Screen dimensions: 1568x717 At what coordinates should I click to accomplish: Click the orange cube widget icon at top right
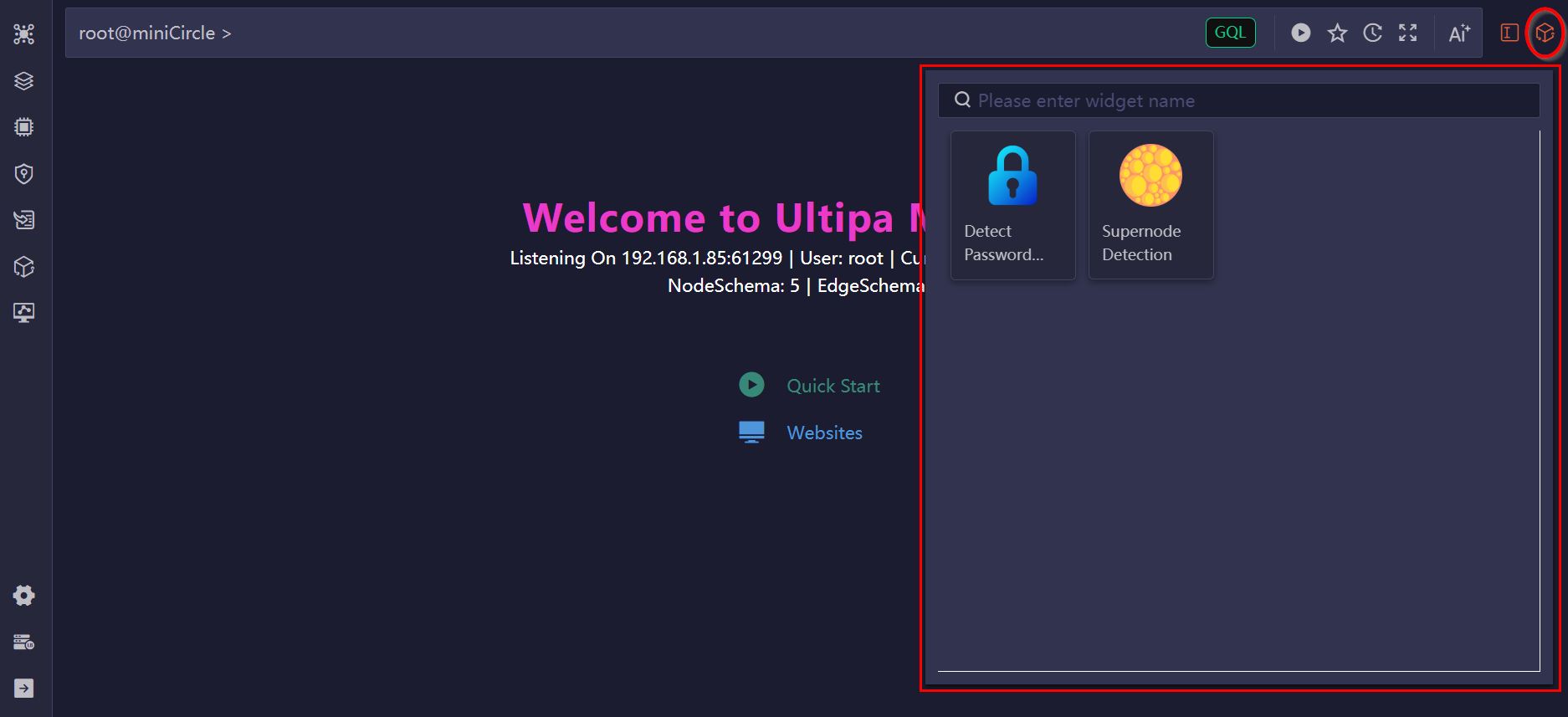(x=1545, y=33)
